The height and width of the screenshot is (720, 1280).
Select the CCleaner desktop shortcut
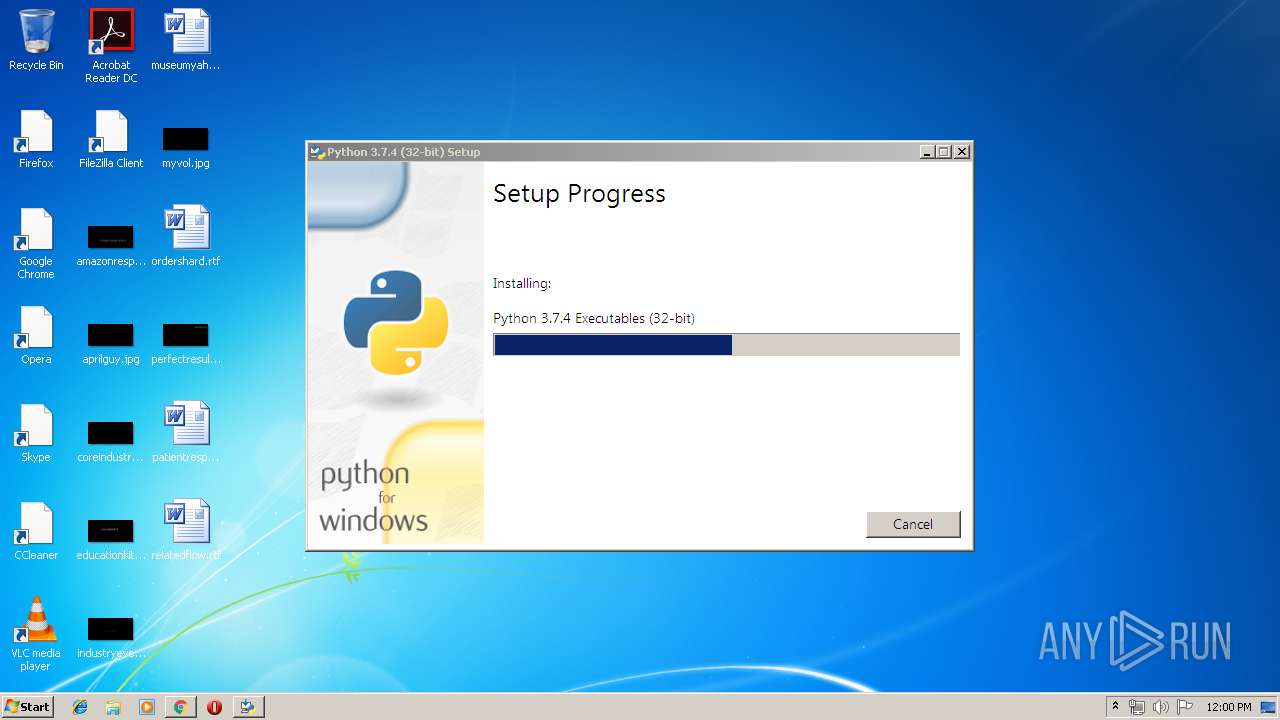(36, 531)
